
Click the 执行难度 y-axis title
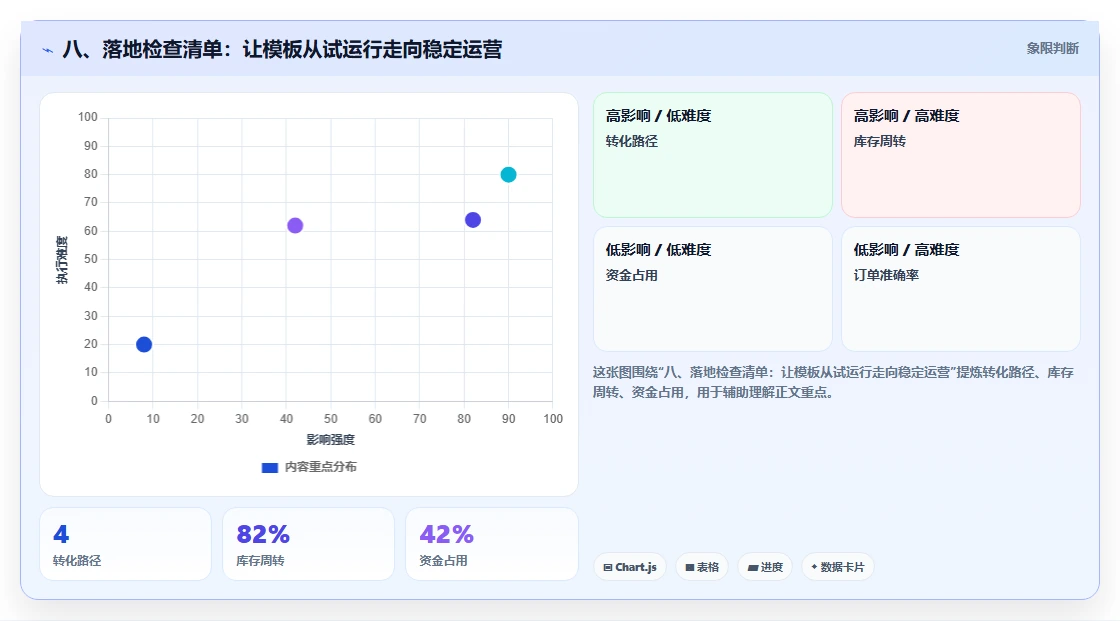click(x=62, y=260)
